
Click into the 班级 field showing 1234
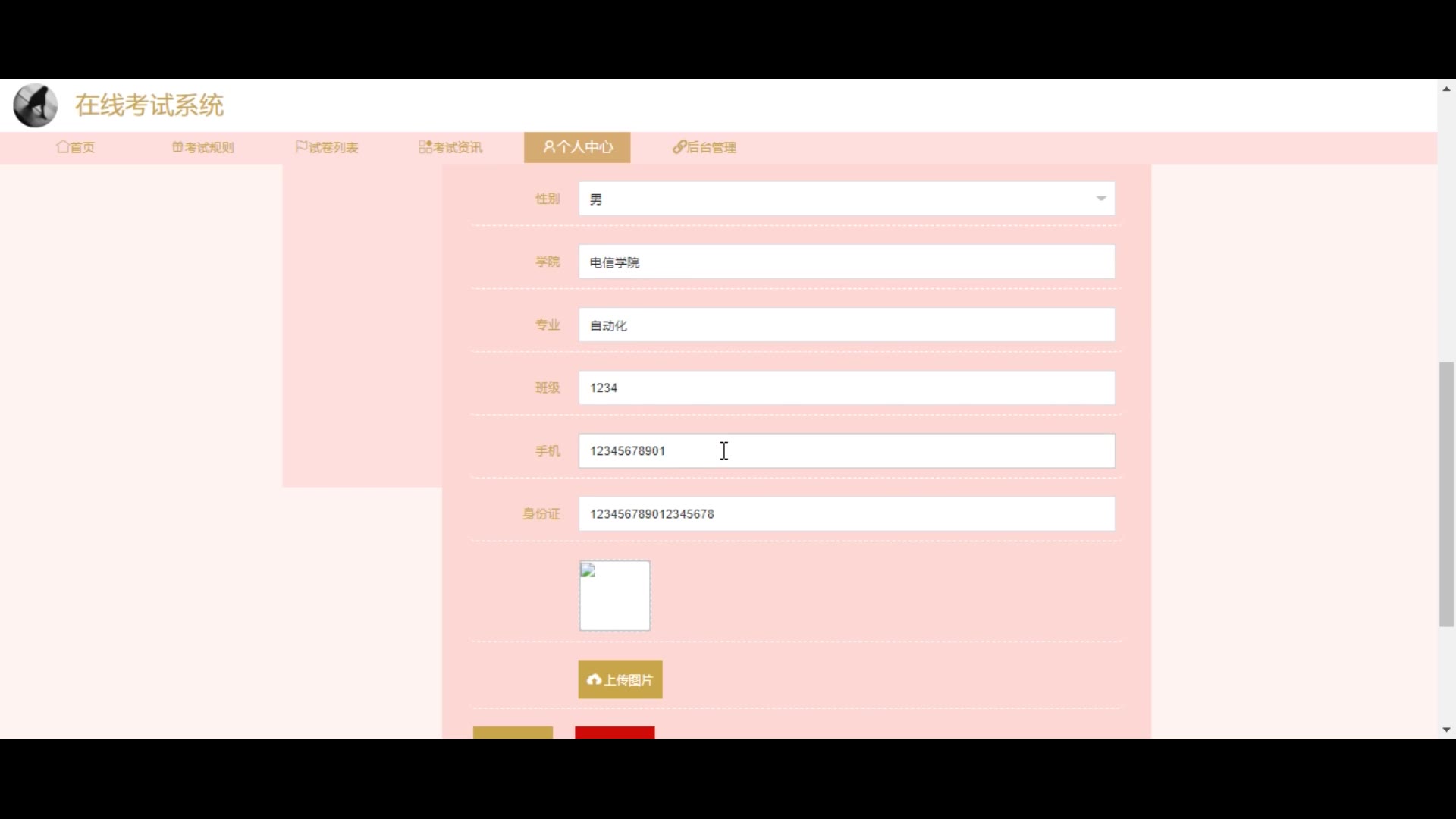click(x=846, y=388)
